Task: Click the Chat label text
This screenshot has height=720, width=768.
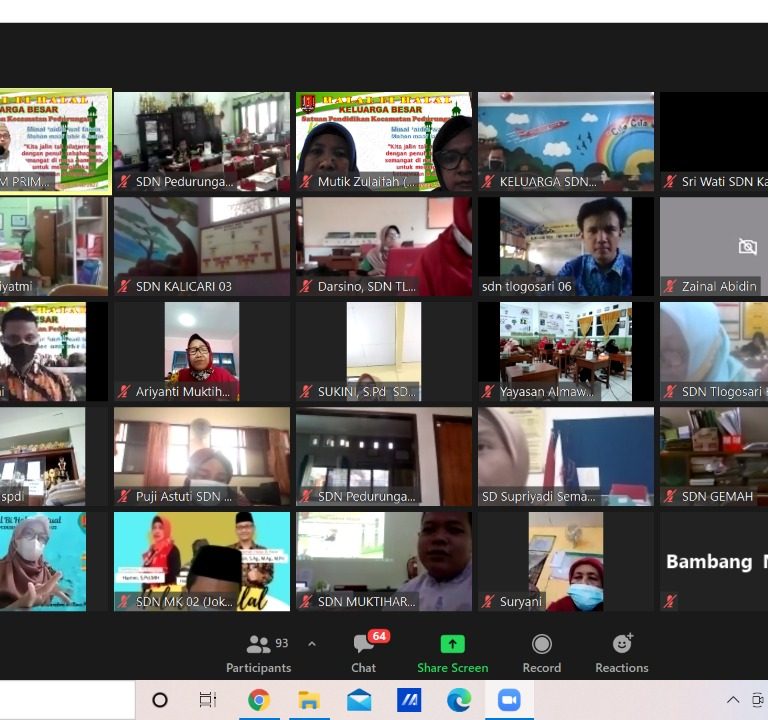Action: coord(363,668)
